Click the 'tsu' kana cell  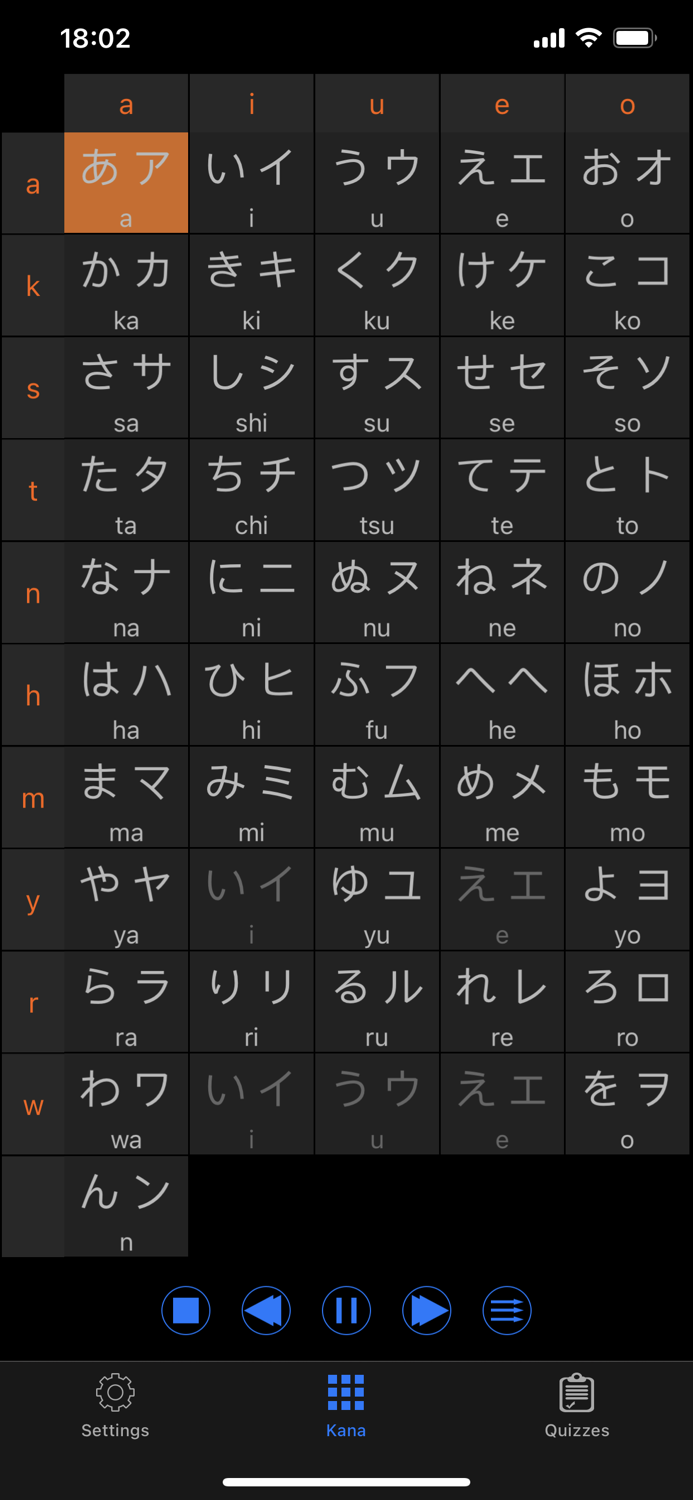pyautogui.click(x=376, y=489)
